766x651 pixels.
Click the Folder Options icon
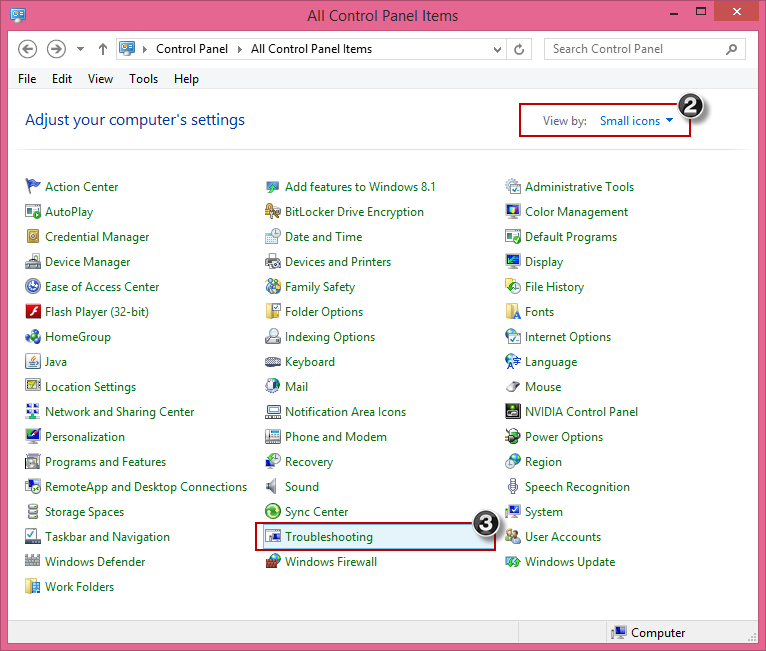(273, 311)
